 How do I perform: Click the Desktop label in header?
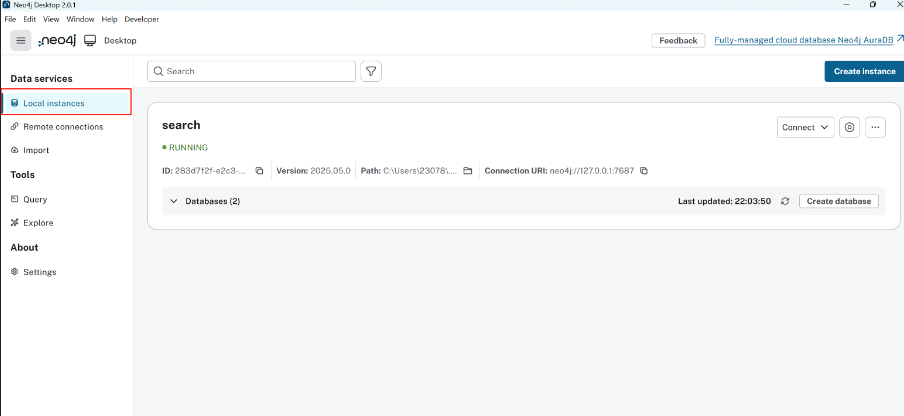(x=120, y=40)
